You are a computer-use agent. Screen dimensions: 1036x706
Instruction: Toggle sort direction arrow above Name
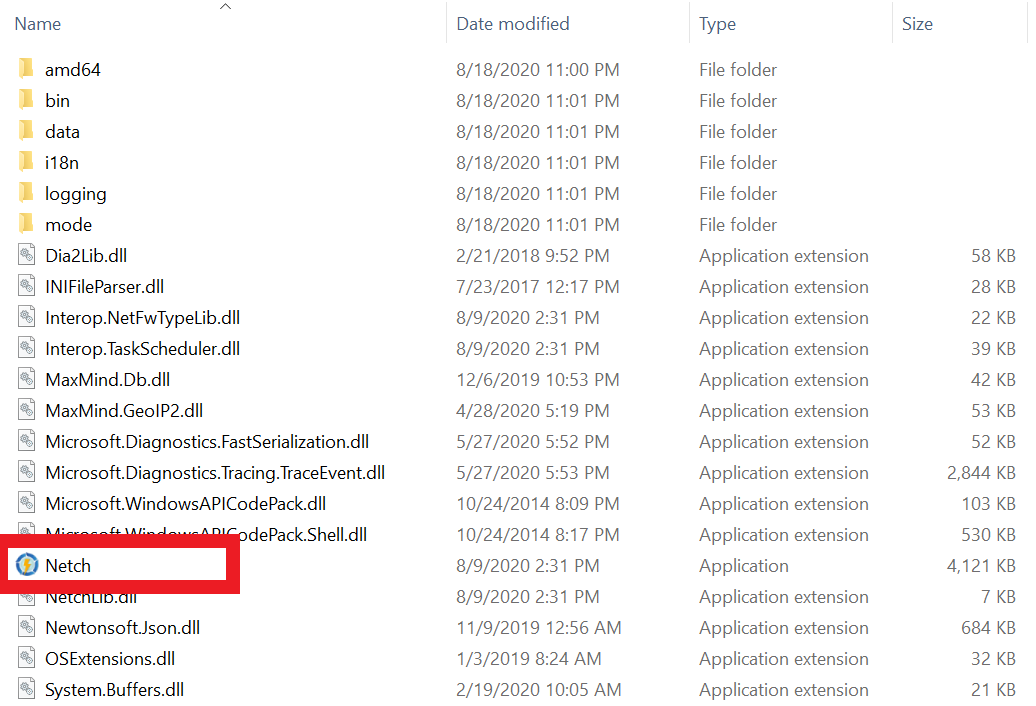pos(226,7)
